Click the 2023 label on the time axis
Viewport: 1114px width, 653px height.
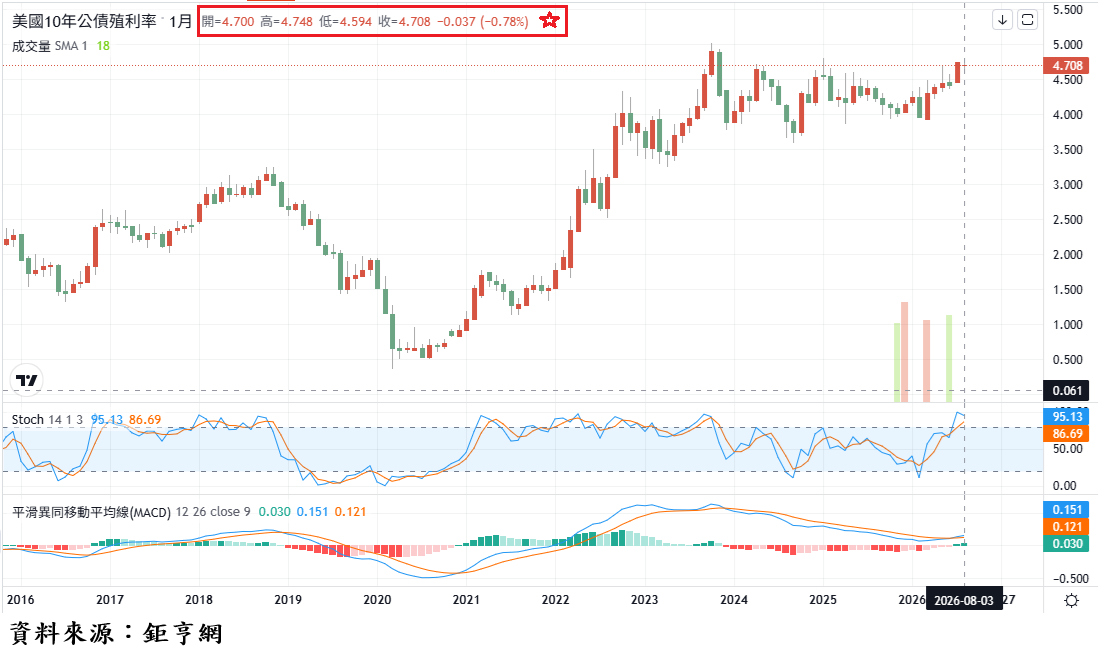pos(644,600)
